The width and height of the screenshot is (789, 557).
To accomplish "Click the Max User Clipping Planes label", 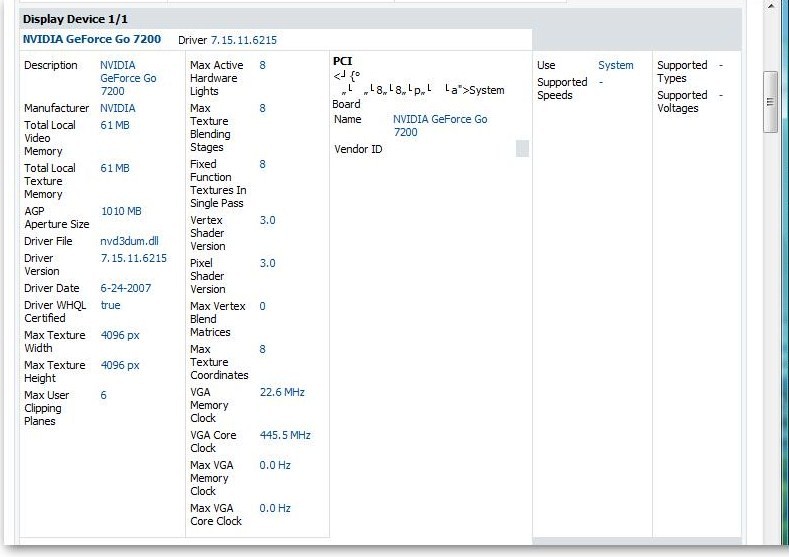I will 47,408.
